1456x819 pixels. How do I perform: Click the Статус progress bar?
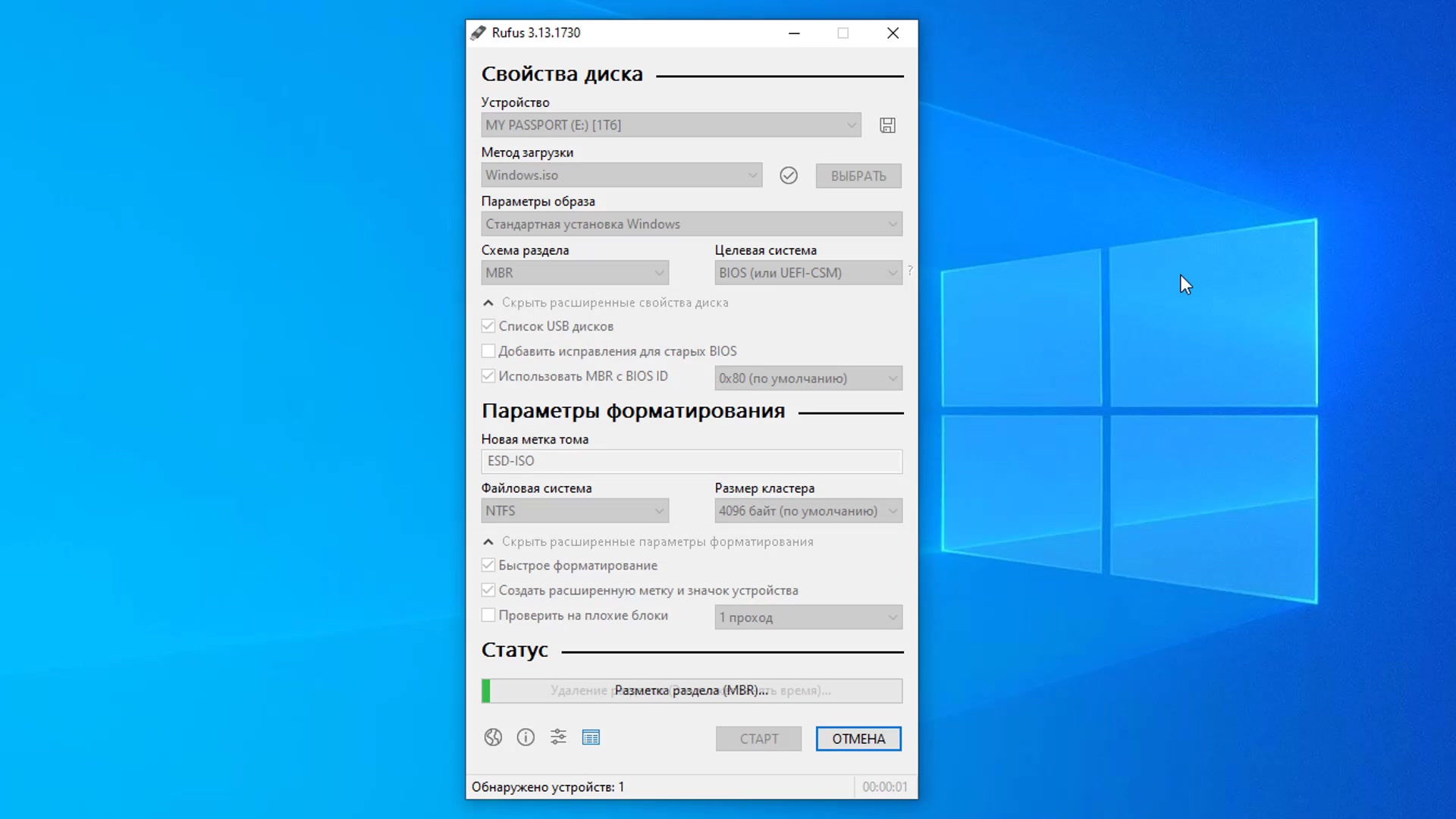691,690
